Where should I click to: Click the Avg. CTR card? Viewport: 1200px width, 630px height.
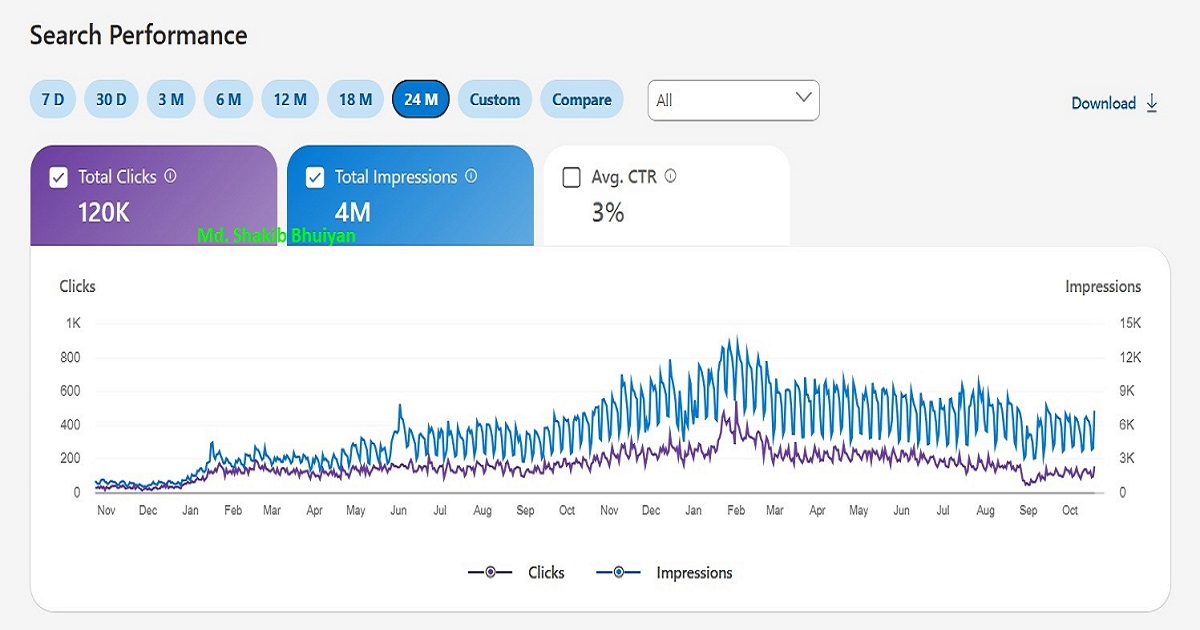[x=667, y=195]
